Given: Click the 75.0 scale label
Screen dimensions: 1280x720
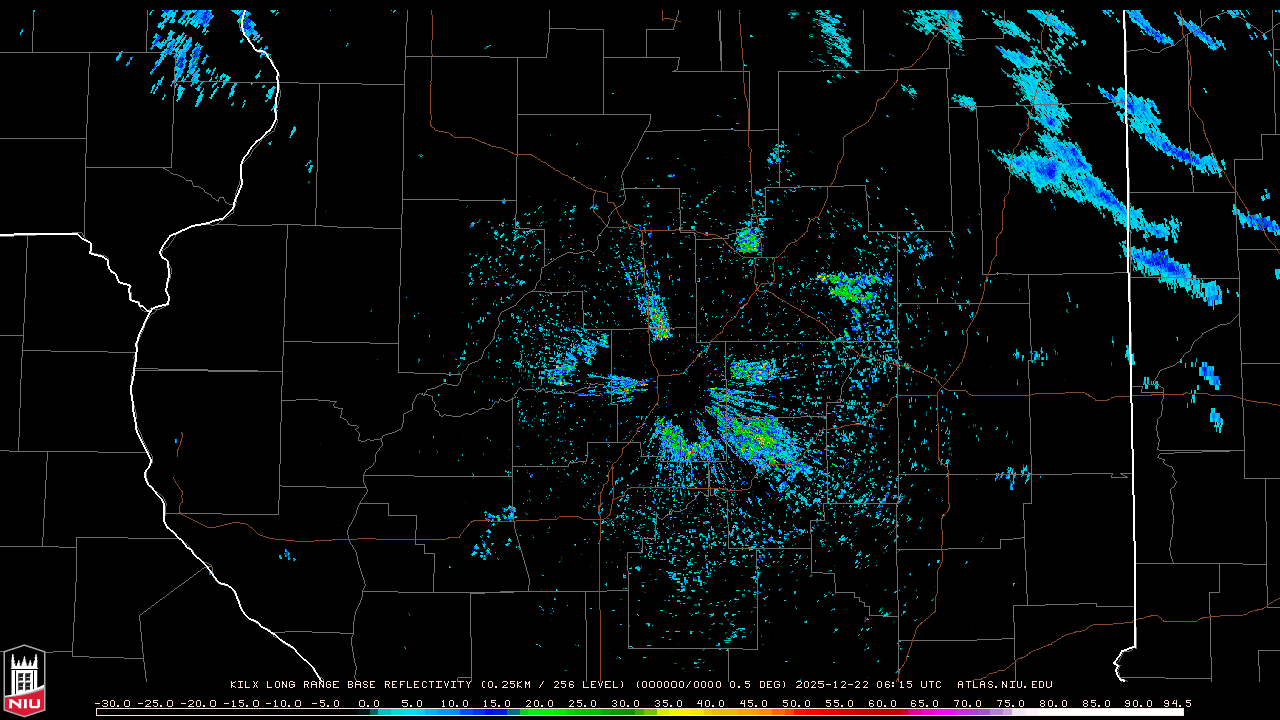Looking at the screenshot, I should 1011,703.
